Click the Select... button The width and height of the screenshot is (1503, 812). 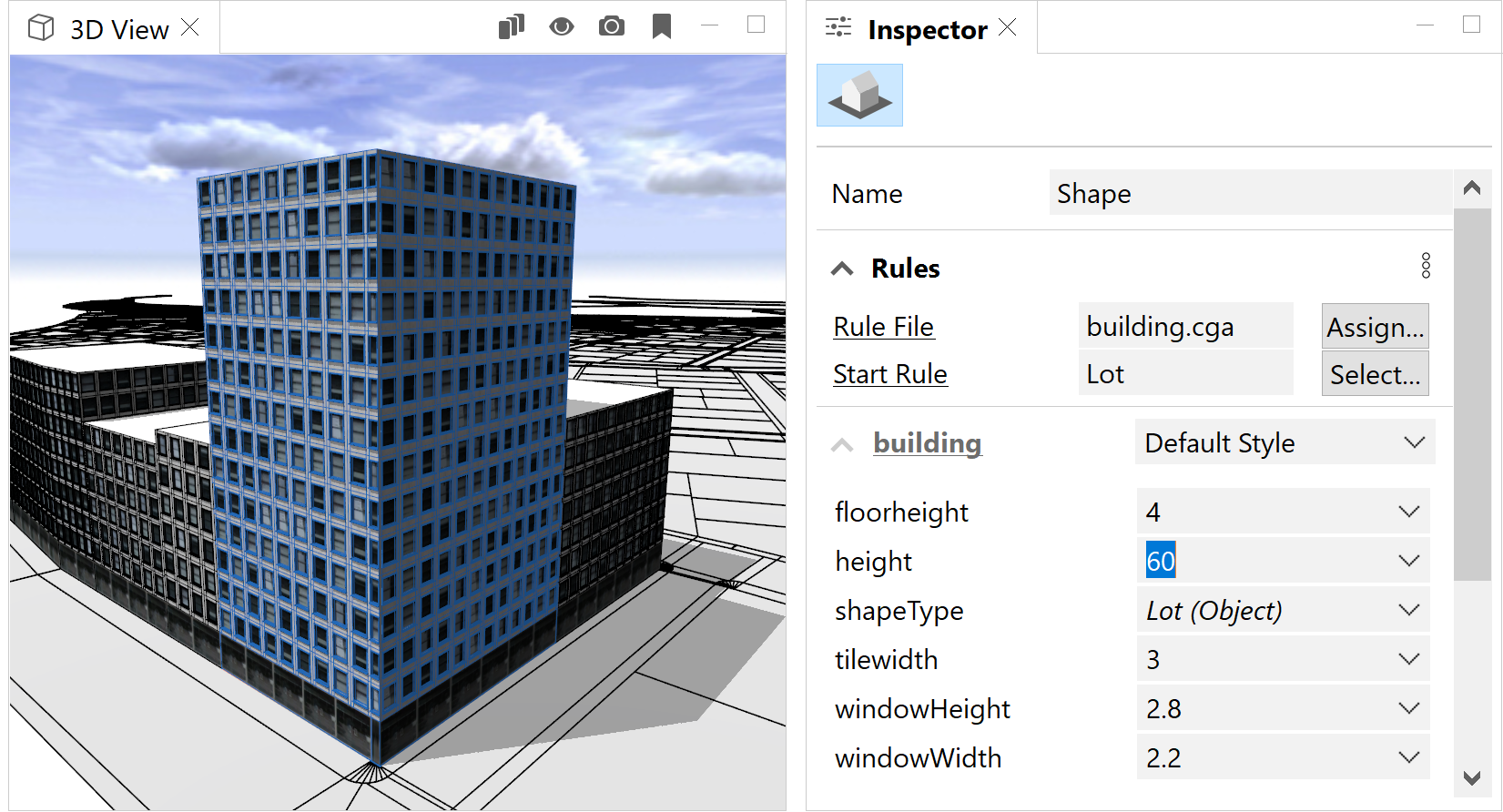click(1375, 373)
